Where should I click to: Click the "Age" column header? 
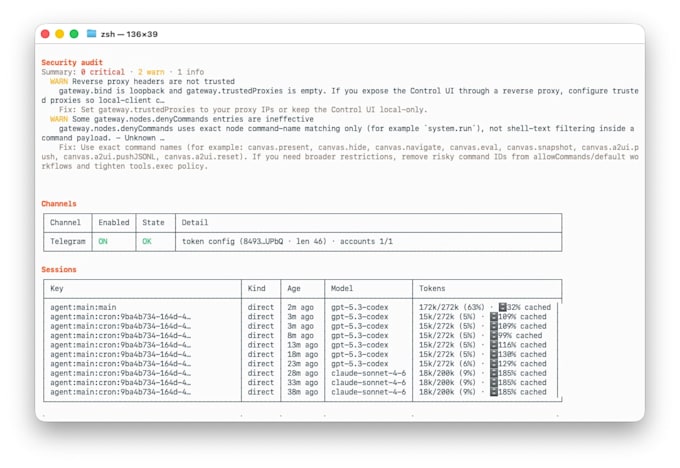(294, 288)
